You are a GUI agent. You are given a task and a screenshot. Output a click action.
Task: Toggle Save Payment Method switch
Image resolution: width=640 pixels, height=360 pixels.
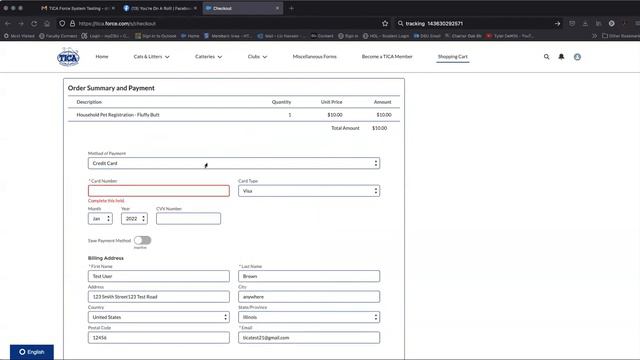click(x=142, y=240)
